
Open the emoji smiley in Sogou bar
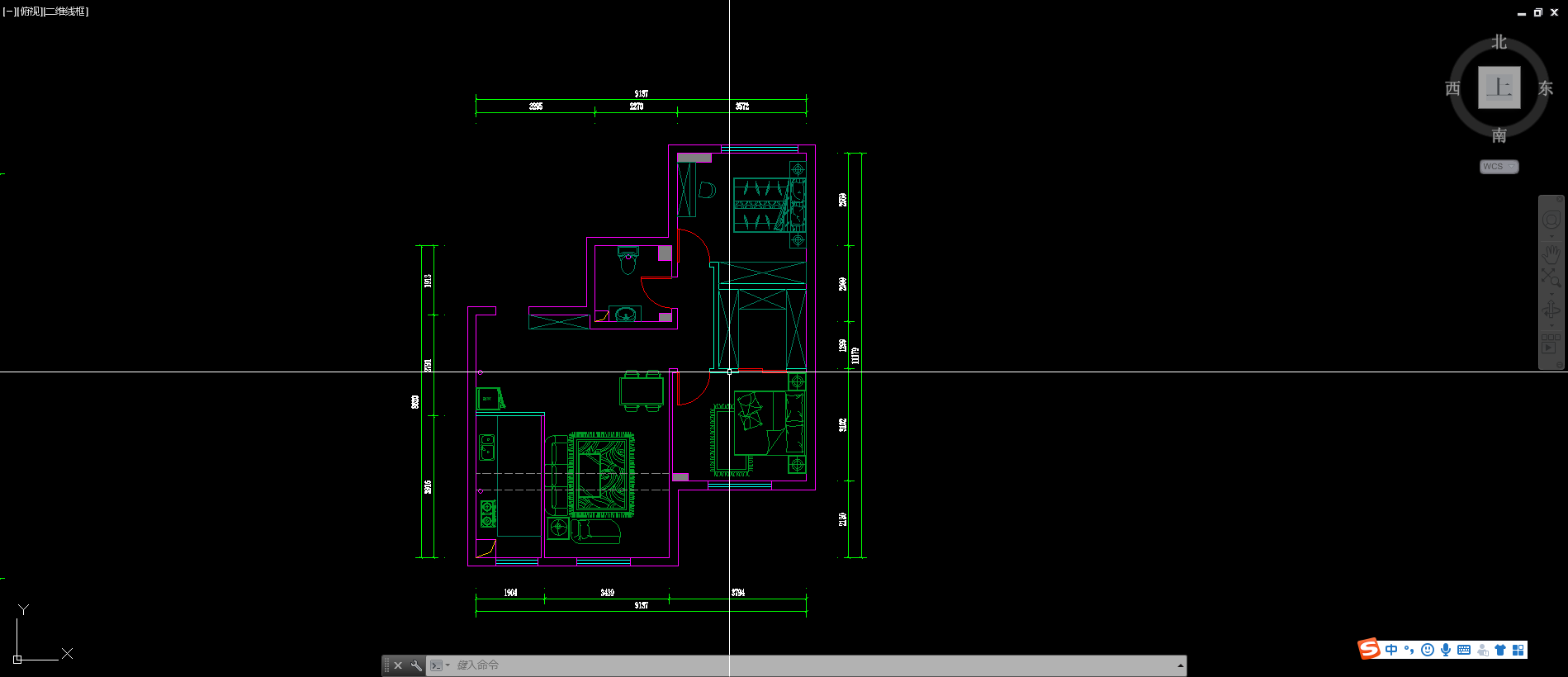click(x=1428, y=650)
